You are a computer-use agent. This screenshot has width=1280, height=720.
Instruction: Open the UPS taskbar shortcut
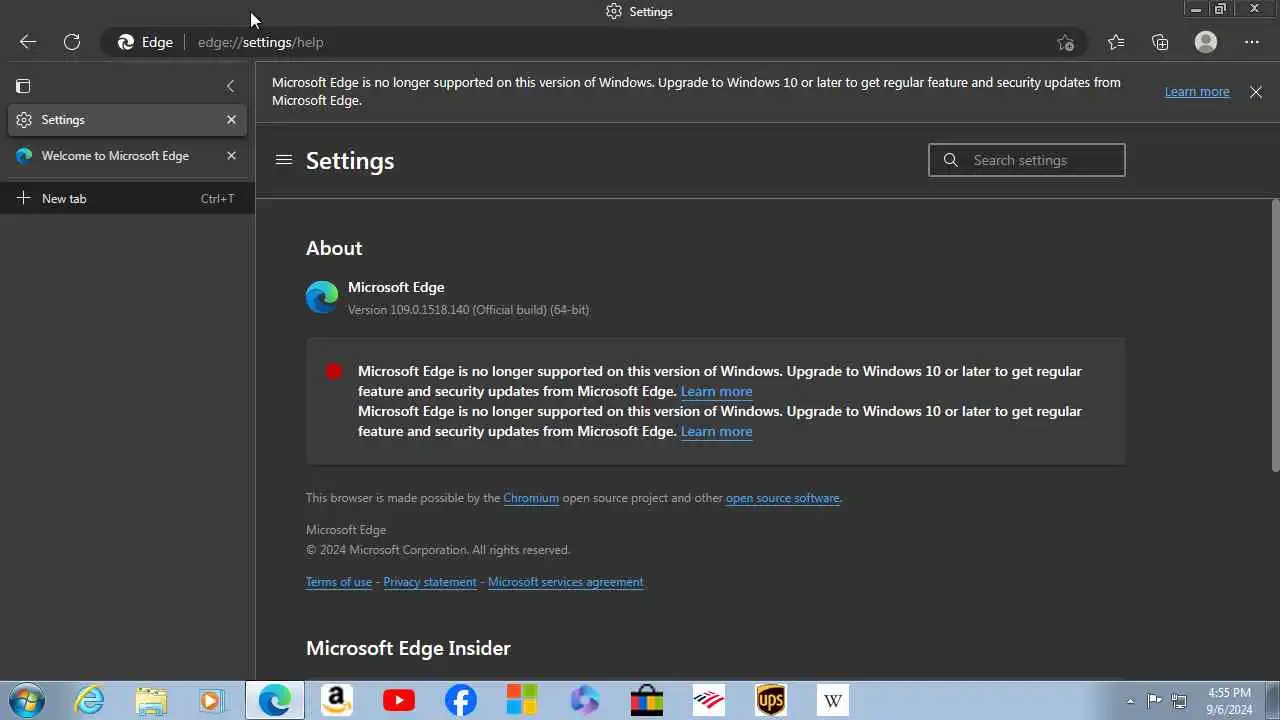(771, 700)
